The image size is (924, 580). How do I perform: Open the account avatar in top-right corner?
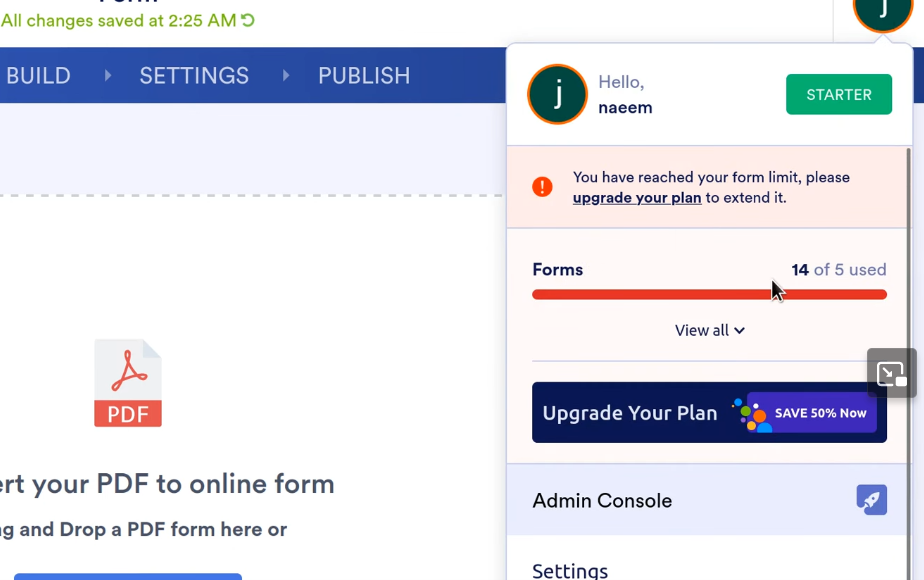click(x=881, y=12)
